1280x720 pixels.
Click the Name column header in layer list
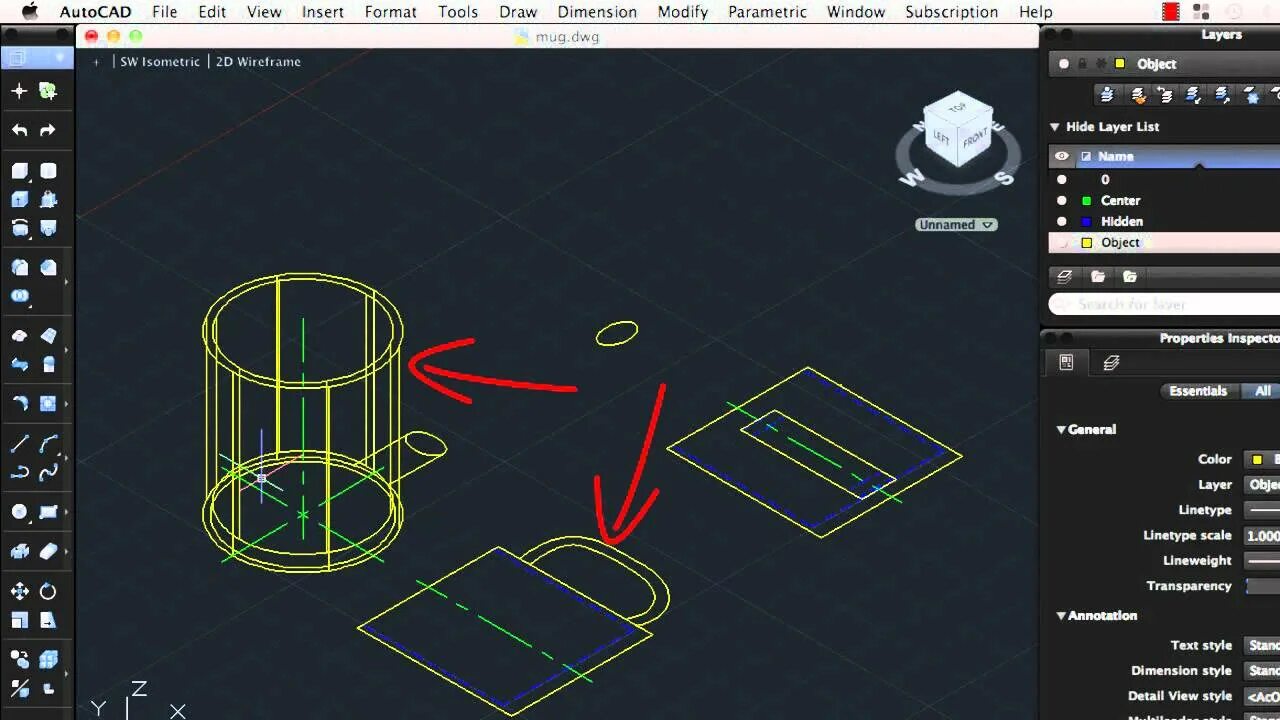1115,156
